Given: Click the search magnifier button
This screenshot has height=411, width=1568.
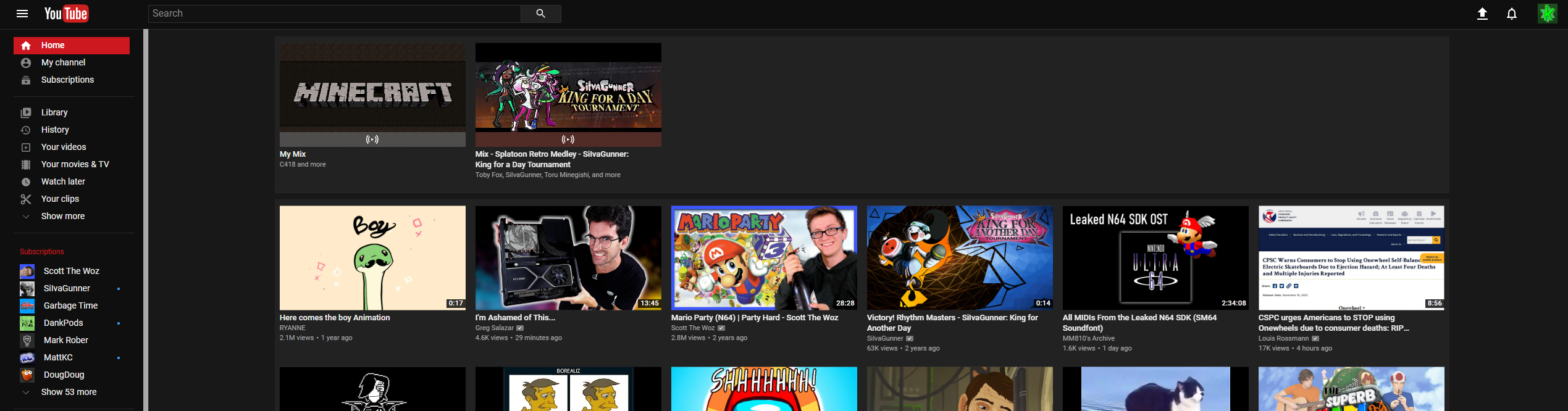Looking at the screenshot, I should point(540,14).
